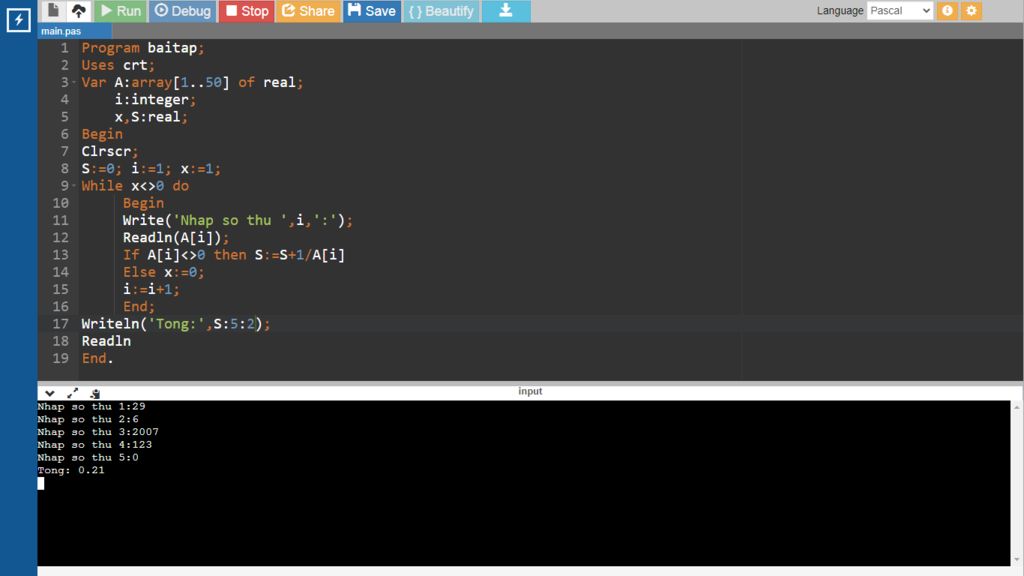Viewport: 1024px width, 576px height.
Task: Click the console vertical scrollbar
Action: coord(1017,483)
